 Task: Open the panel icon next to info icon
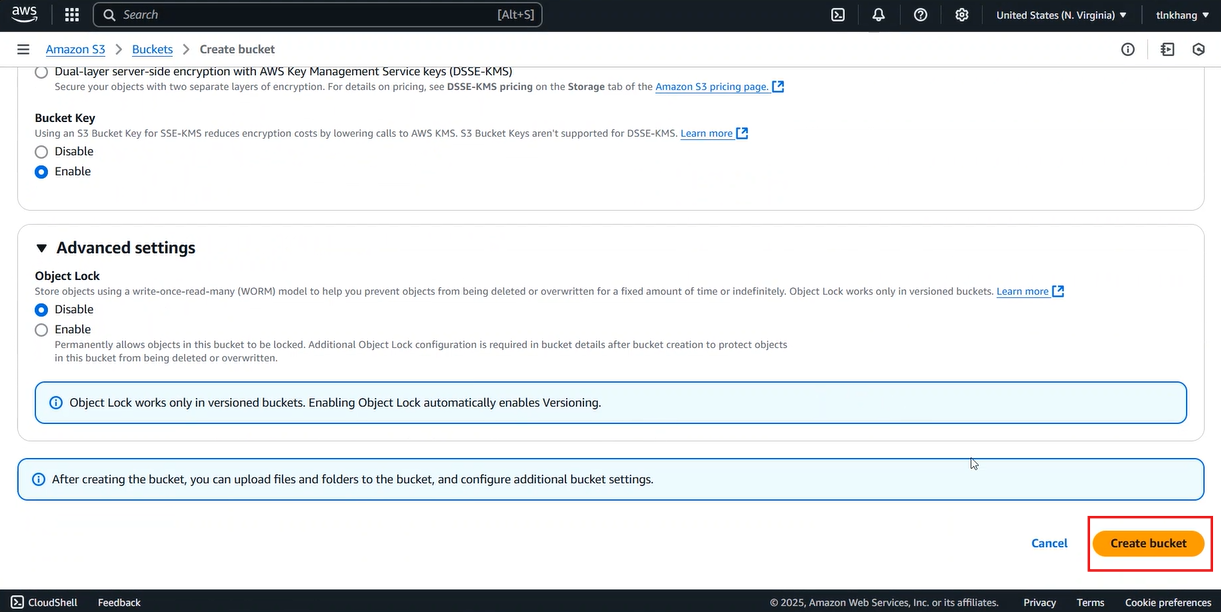(x=1167, y=49)
